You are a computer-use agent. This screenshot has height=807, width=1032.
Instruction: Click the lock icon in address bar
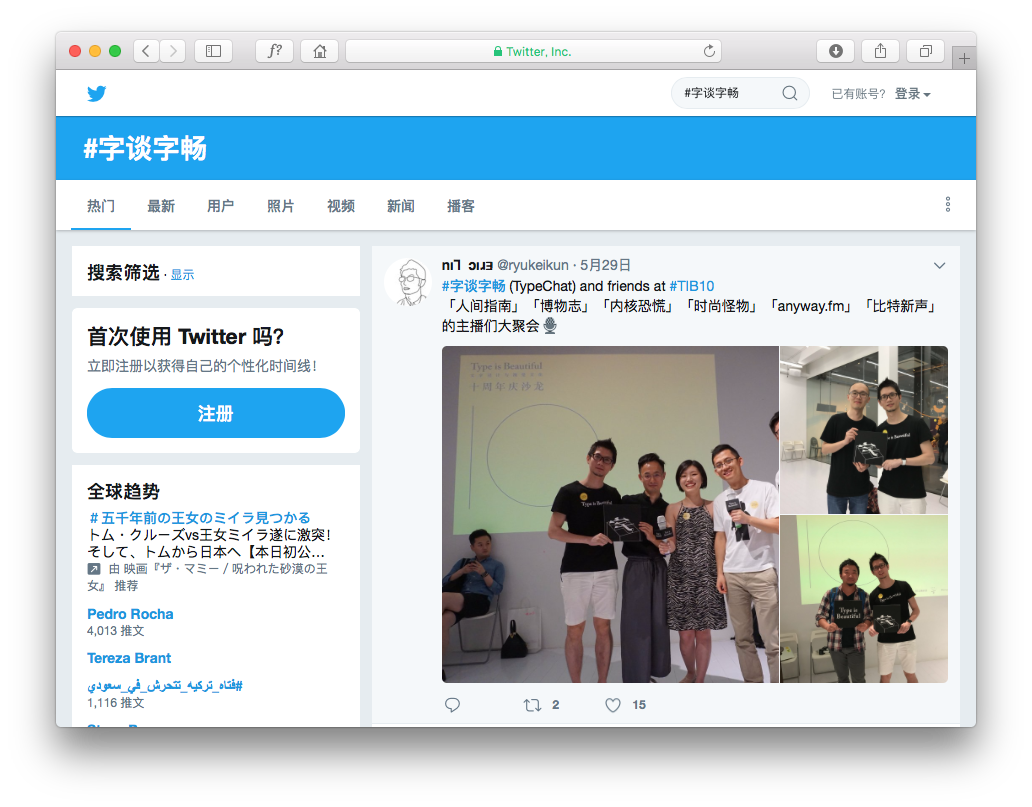tap(498, 51)
